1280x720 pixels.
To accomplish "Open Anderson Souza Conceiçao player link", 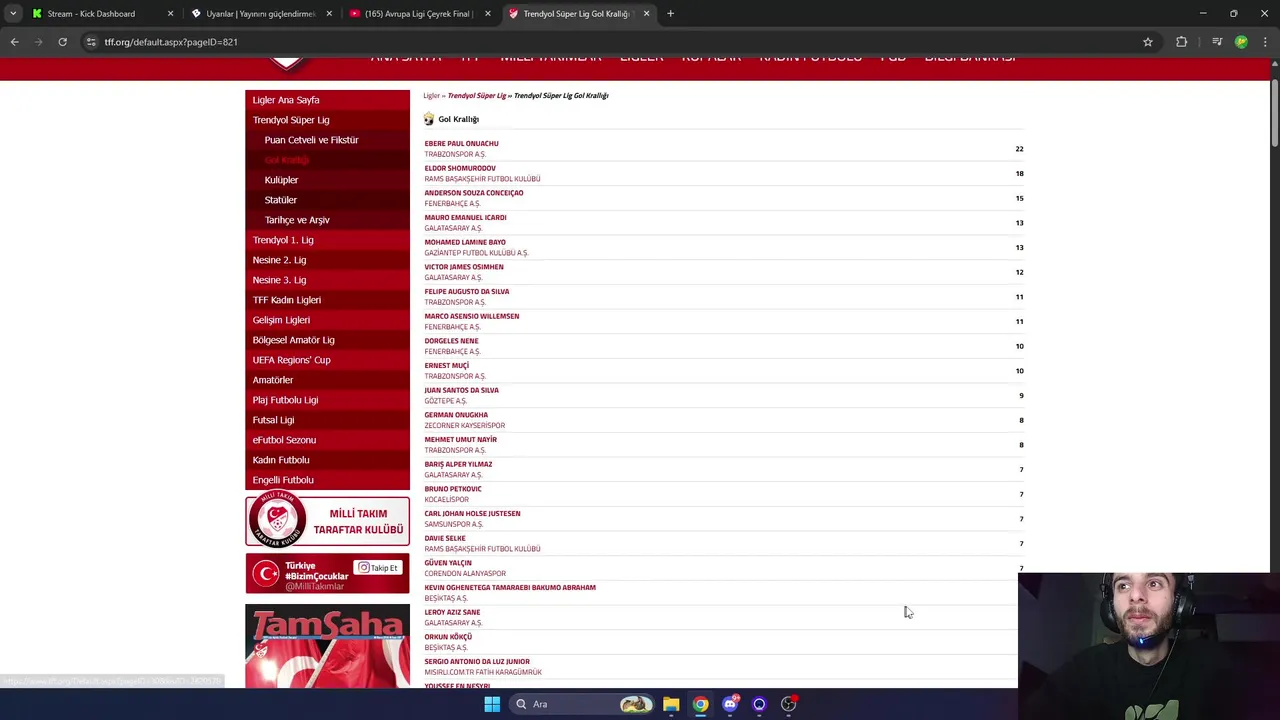I will tap(474, 193).
